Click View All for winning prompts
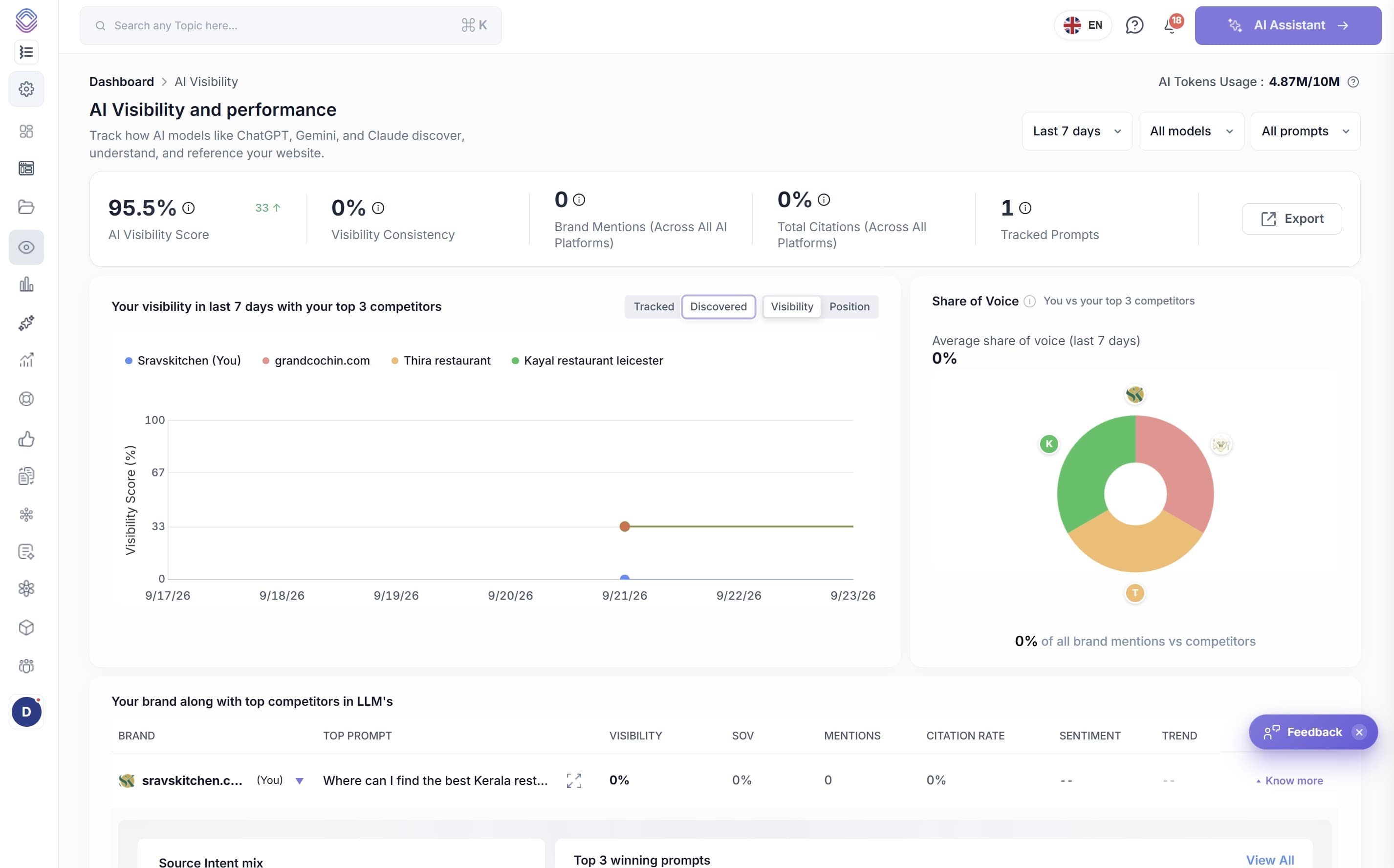Screen dimensions: 1394x868 point(1270,860)
